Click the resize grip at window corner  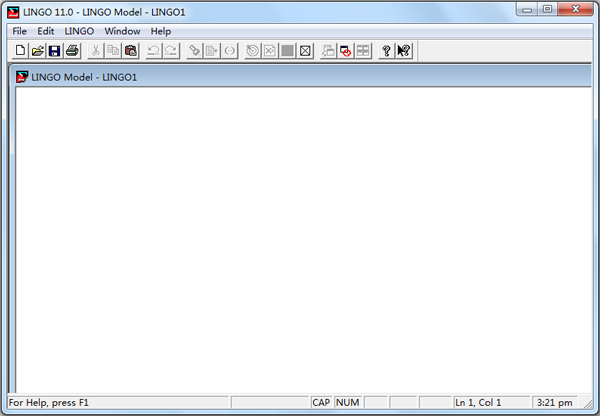click(587, 403)
